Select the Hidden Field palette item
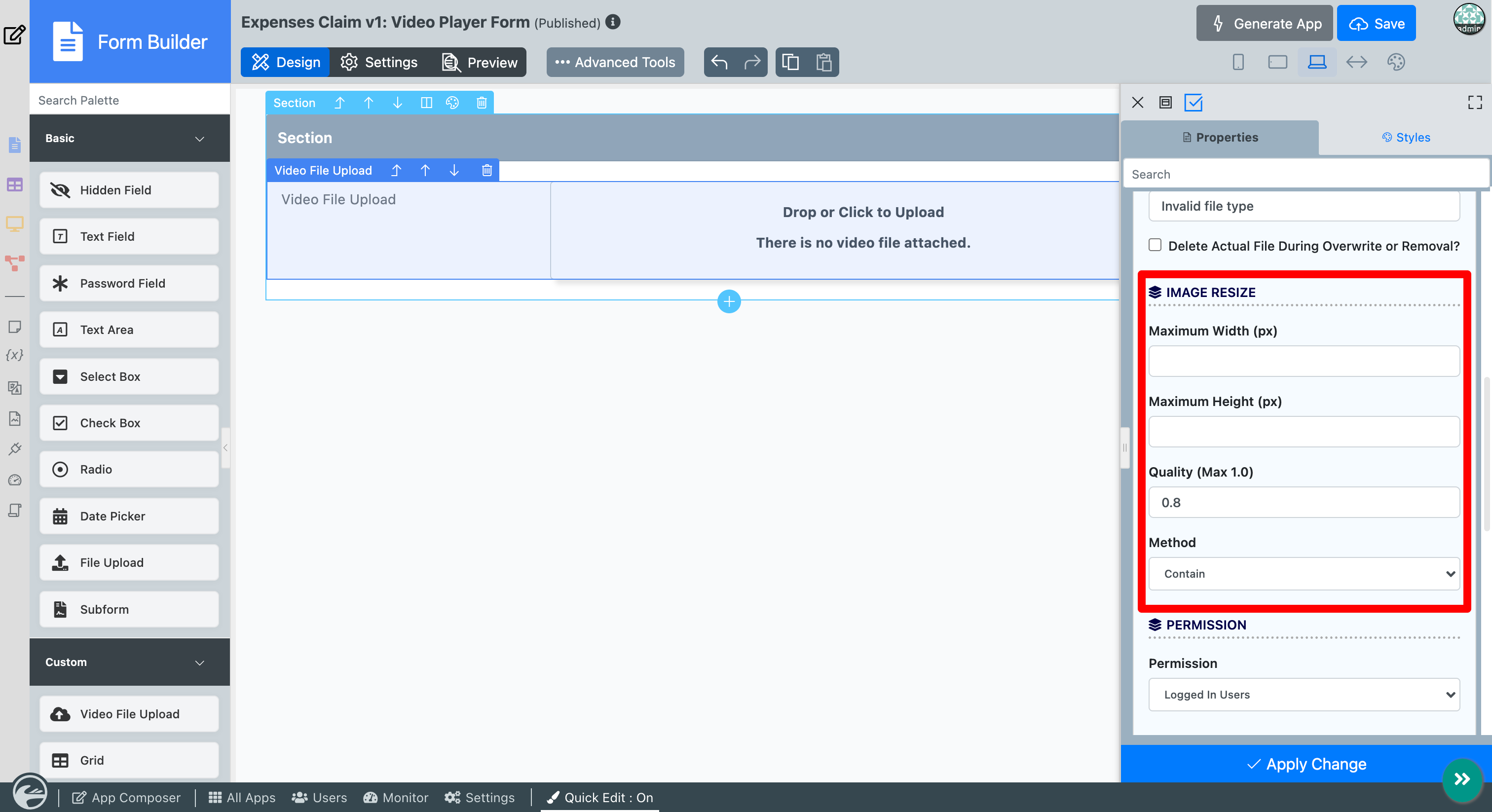 pos(129,190)
